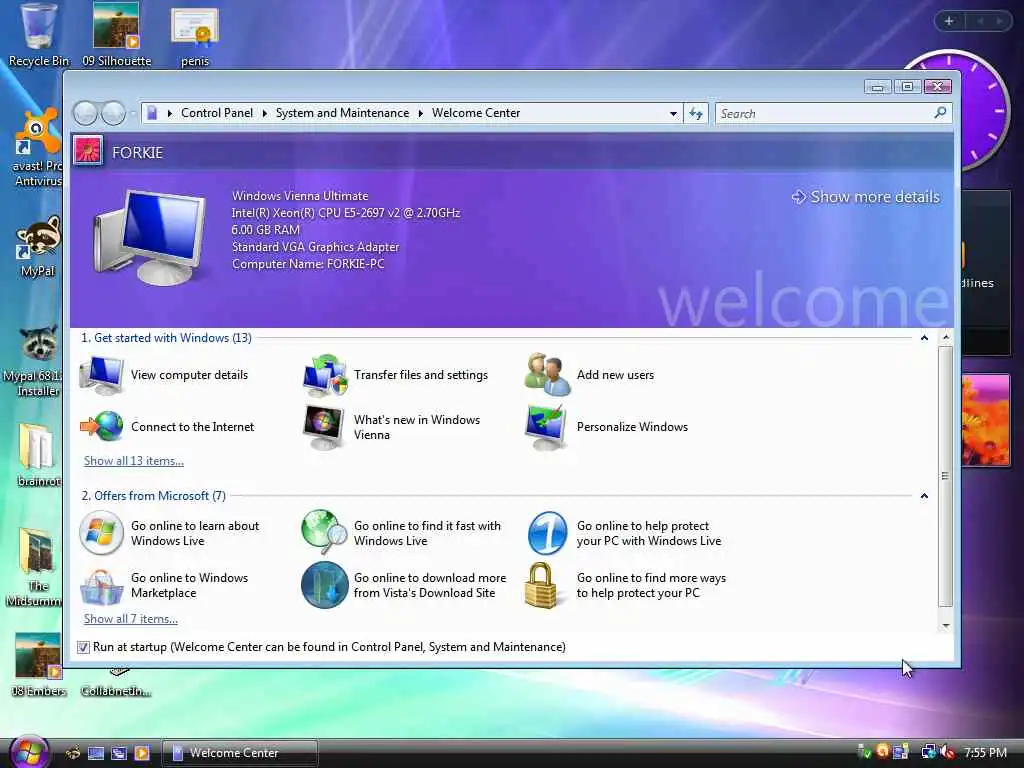This screenshot has width=1024, height=768.
Task: Expand the arrow after Control Panel breadcrumb
Action: coord(264,113)
